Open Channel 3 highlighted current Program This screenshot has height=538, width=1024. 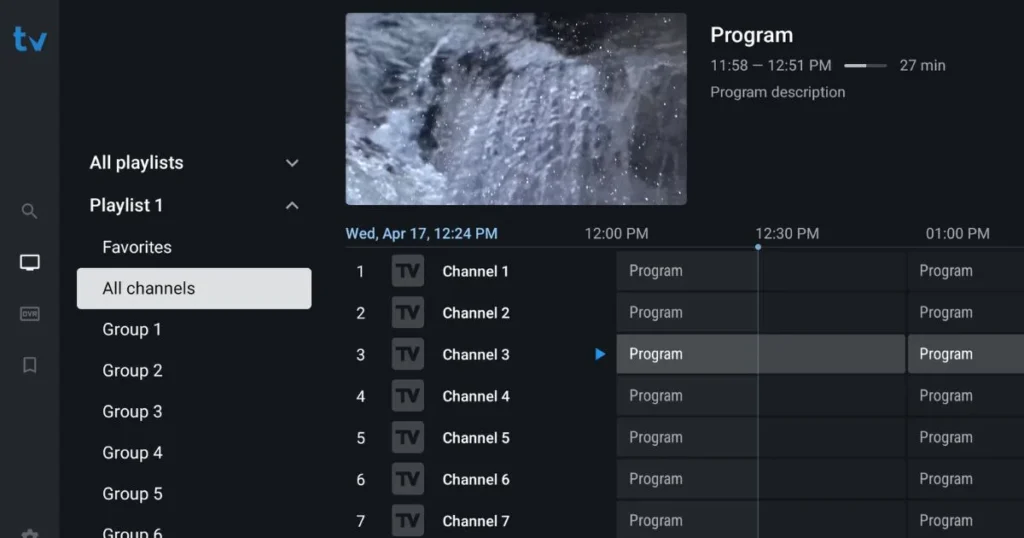tap(761, 354)
